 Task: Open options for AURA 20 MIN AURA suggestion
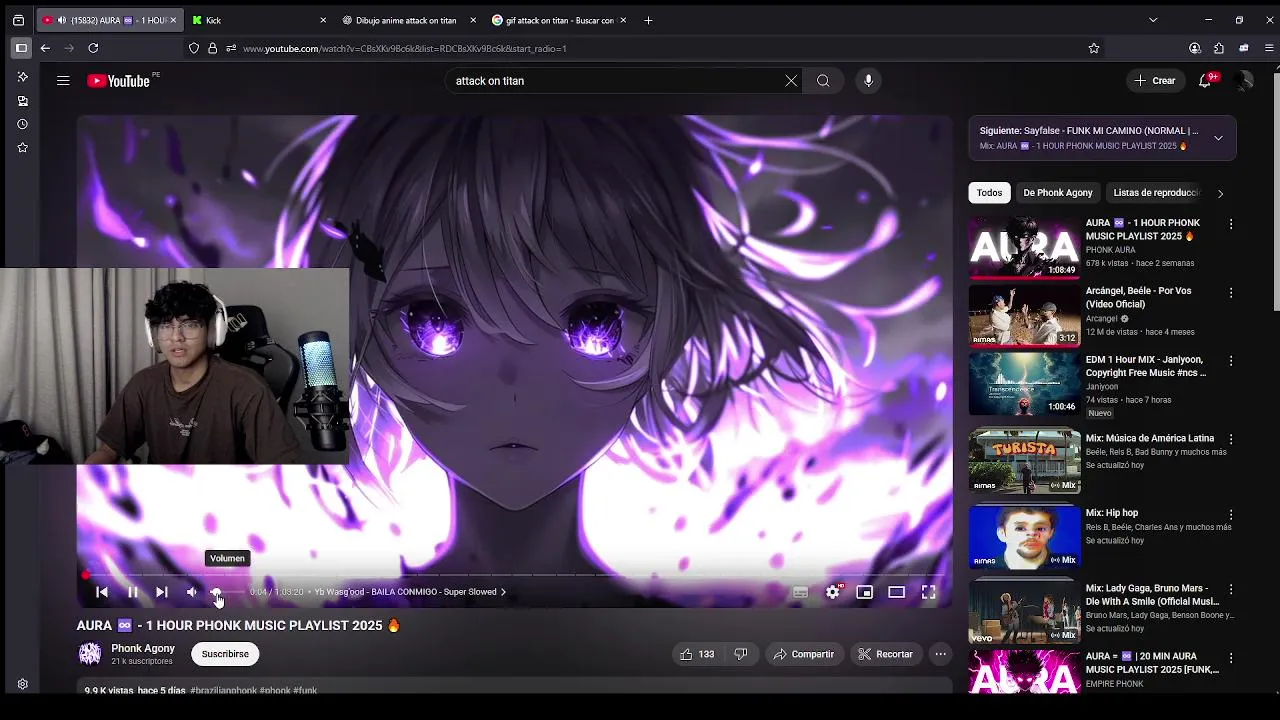pos(1231,658)
